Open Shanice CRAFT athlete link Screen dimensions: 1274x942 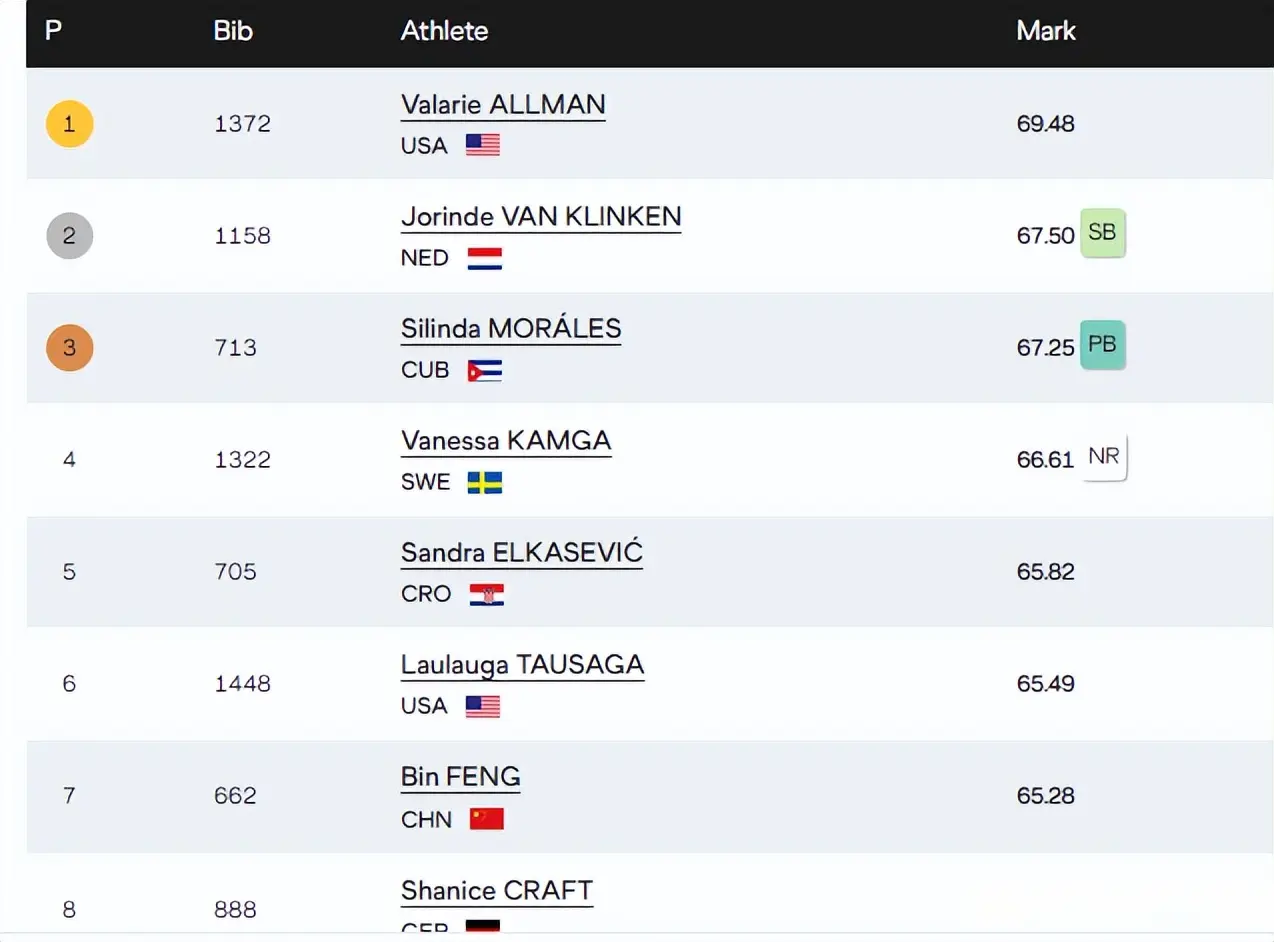(x=497, y=891)
